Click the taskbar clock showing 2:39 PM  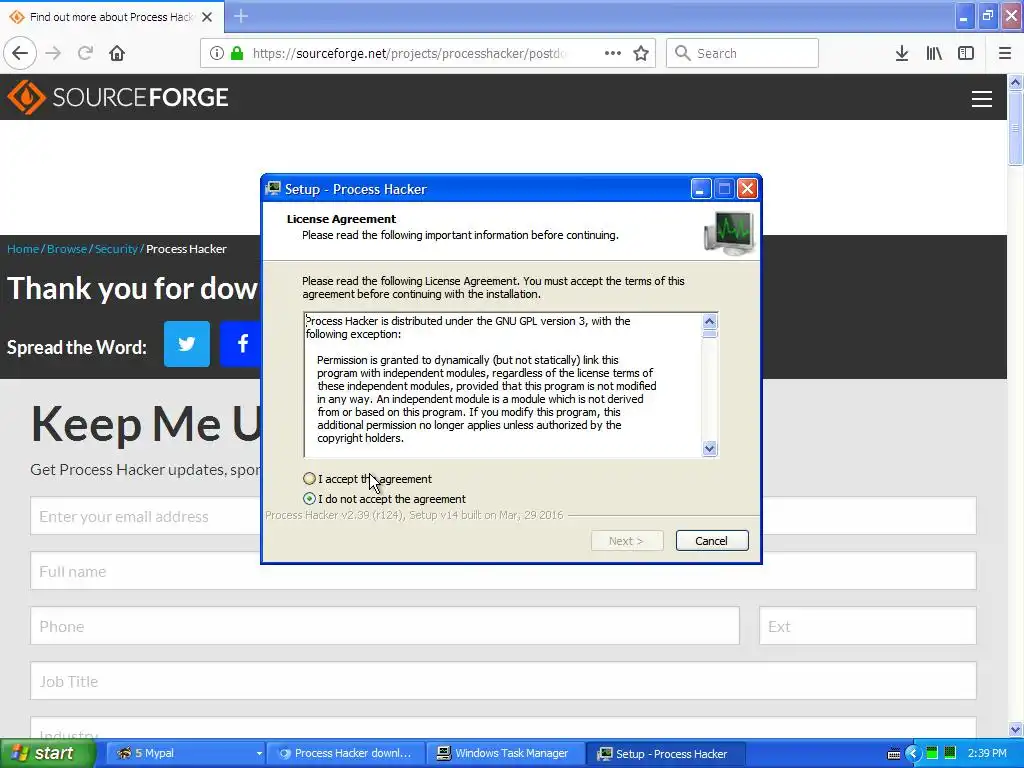point(987,753)
